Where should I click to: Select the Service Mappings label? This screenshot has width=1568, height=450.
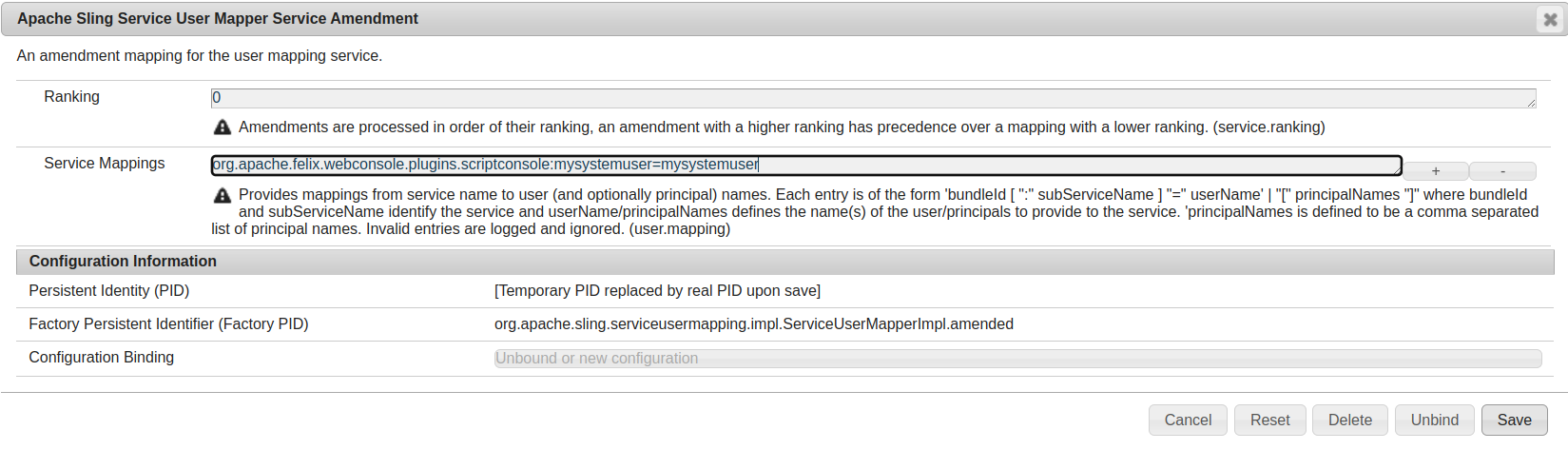coord(105,164)
